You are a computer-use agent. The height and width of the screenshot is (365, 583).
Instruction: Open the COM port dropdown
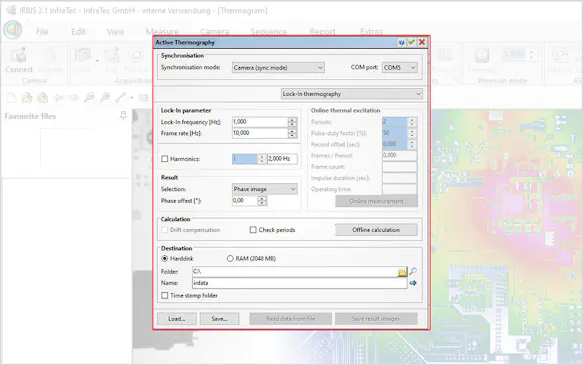pyautogui.click(x=400, y=68)
